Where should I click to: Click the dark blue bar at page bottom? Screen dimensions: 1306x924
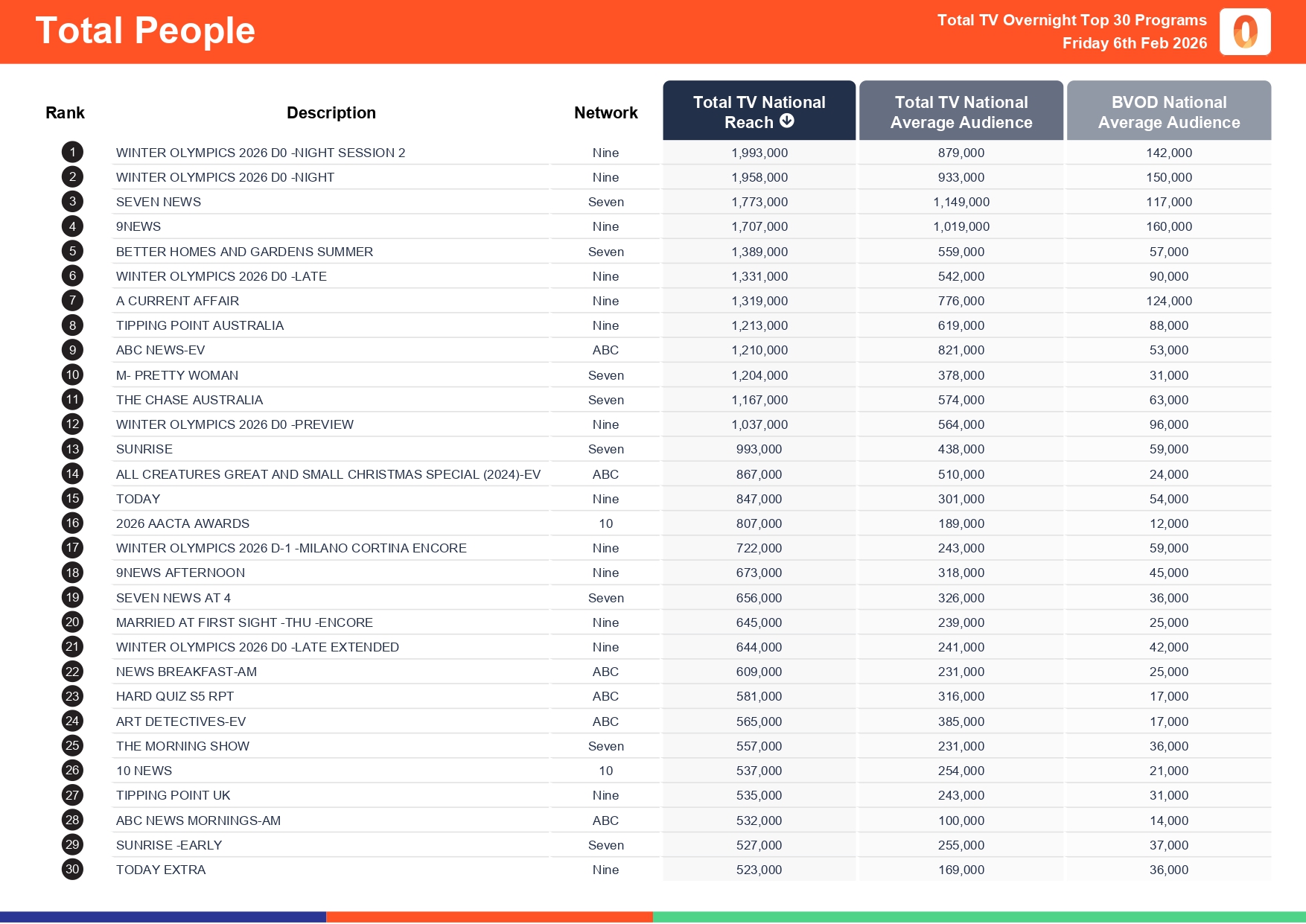(163, 917)
